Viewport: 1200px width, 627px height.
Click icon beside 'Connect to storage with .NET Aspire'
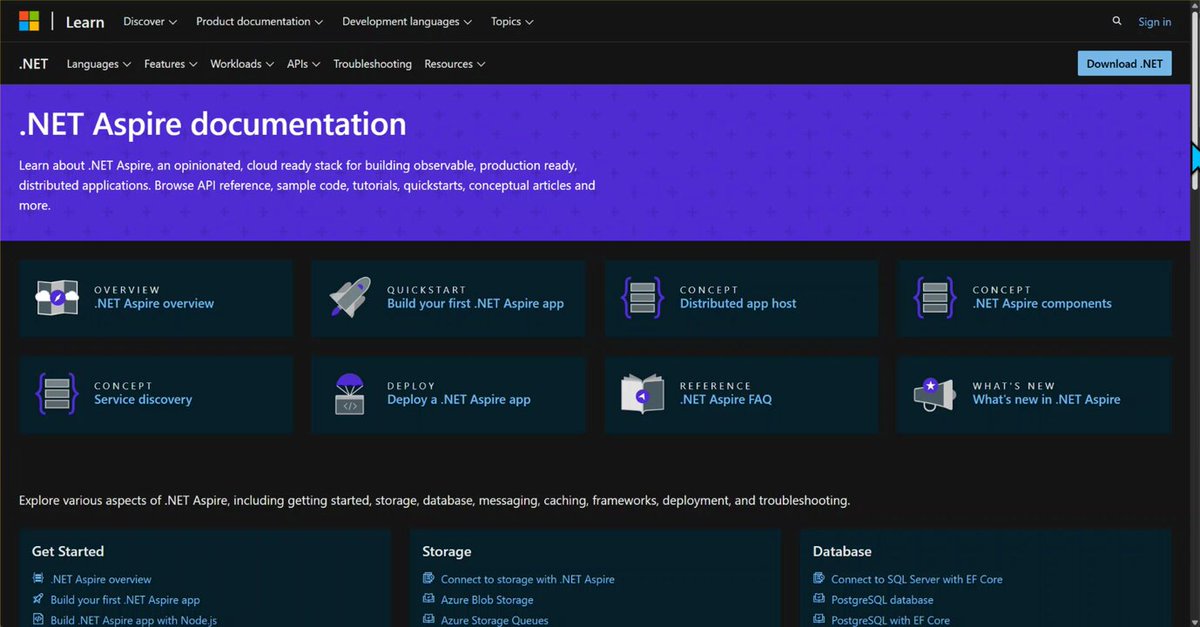click(429, 579)
